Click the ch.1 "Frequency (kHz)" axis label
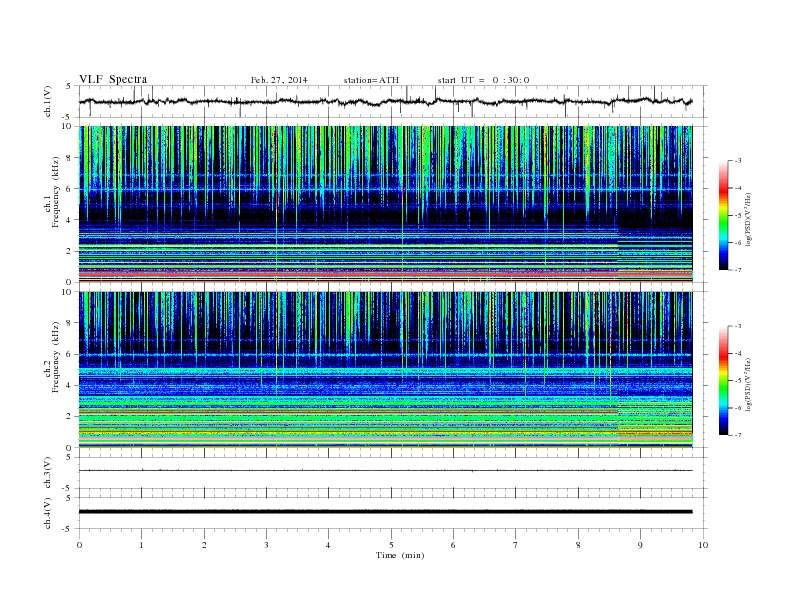Viewport: 792px width, 612px height. click(56, 192)
